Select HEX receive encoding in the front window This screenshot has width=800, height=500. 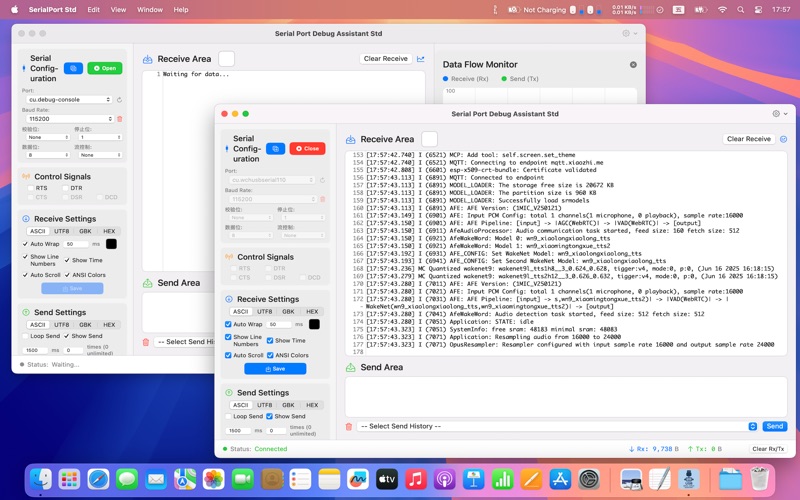point(312,311)
